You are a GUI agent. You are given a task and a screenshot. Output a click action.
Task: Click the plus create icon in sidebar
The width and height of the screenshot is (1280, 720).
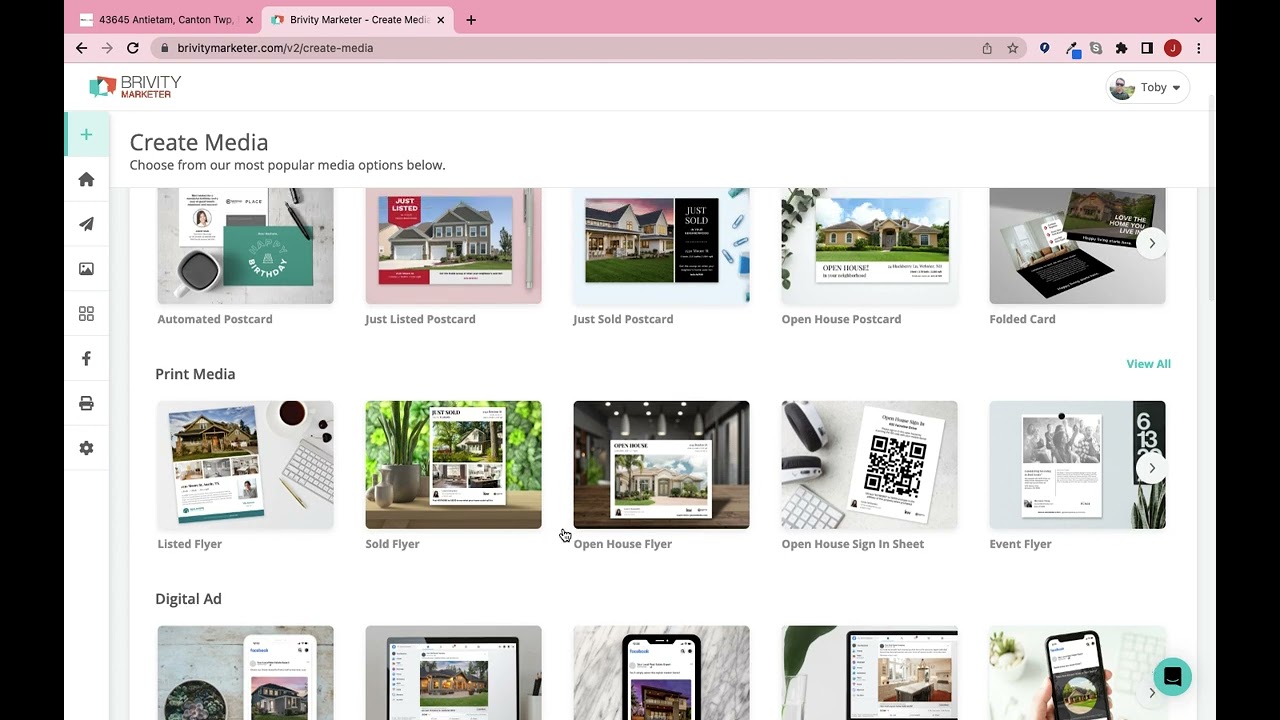[x=86, y=135]
